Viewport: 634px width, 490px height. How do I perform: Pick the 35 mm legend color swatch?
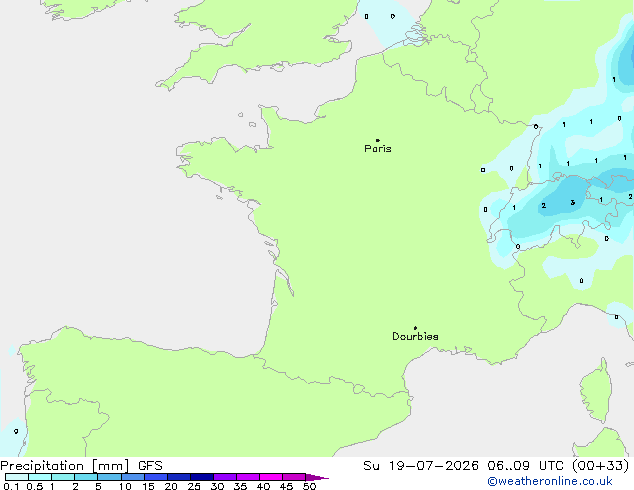248,477
